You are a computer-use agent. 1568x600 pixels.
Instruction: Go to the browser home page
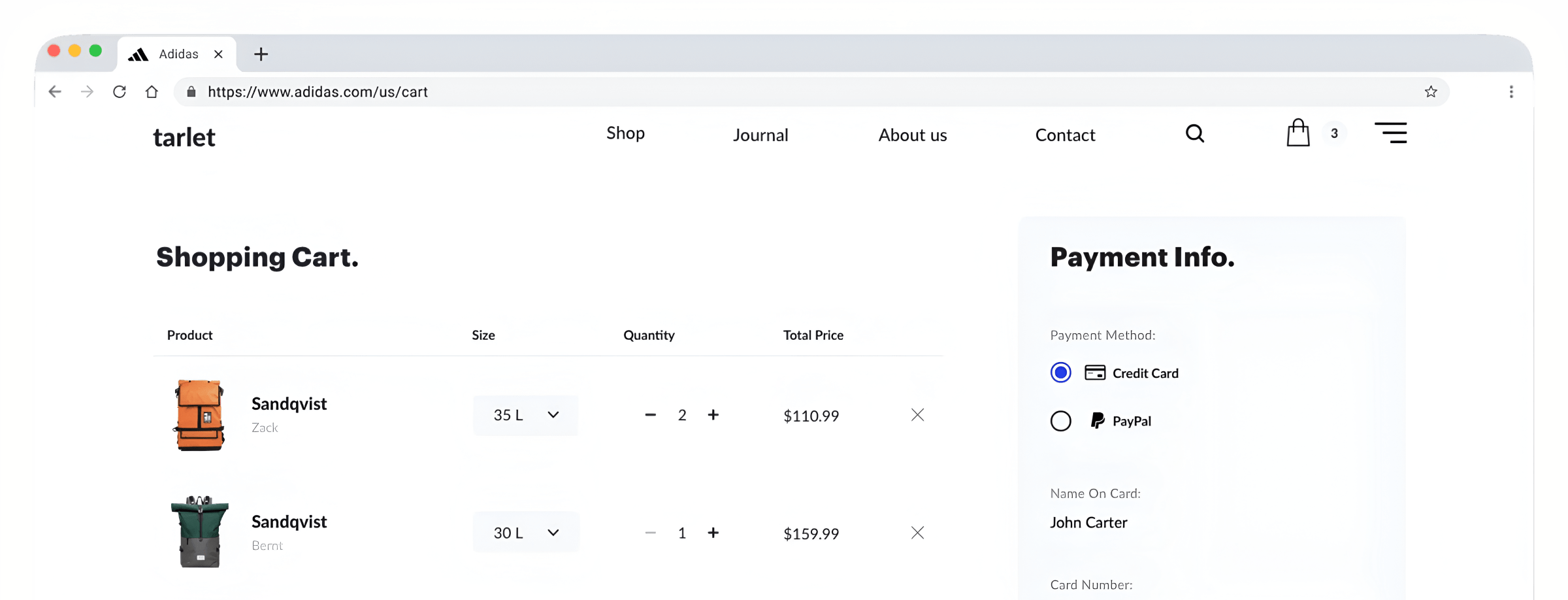point(152,92)
